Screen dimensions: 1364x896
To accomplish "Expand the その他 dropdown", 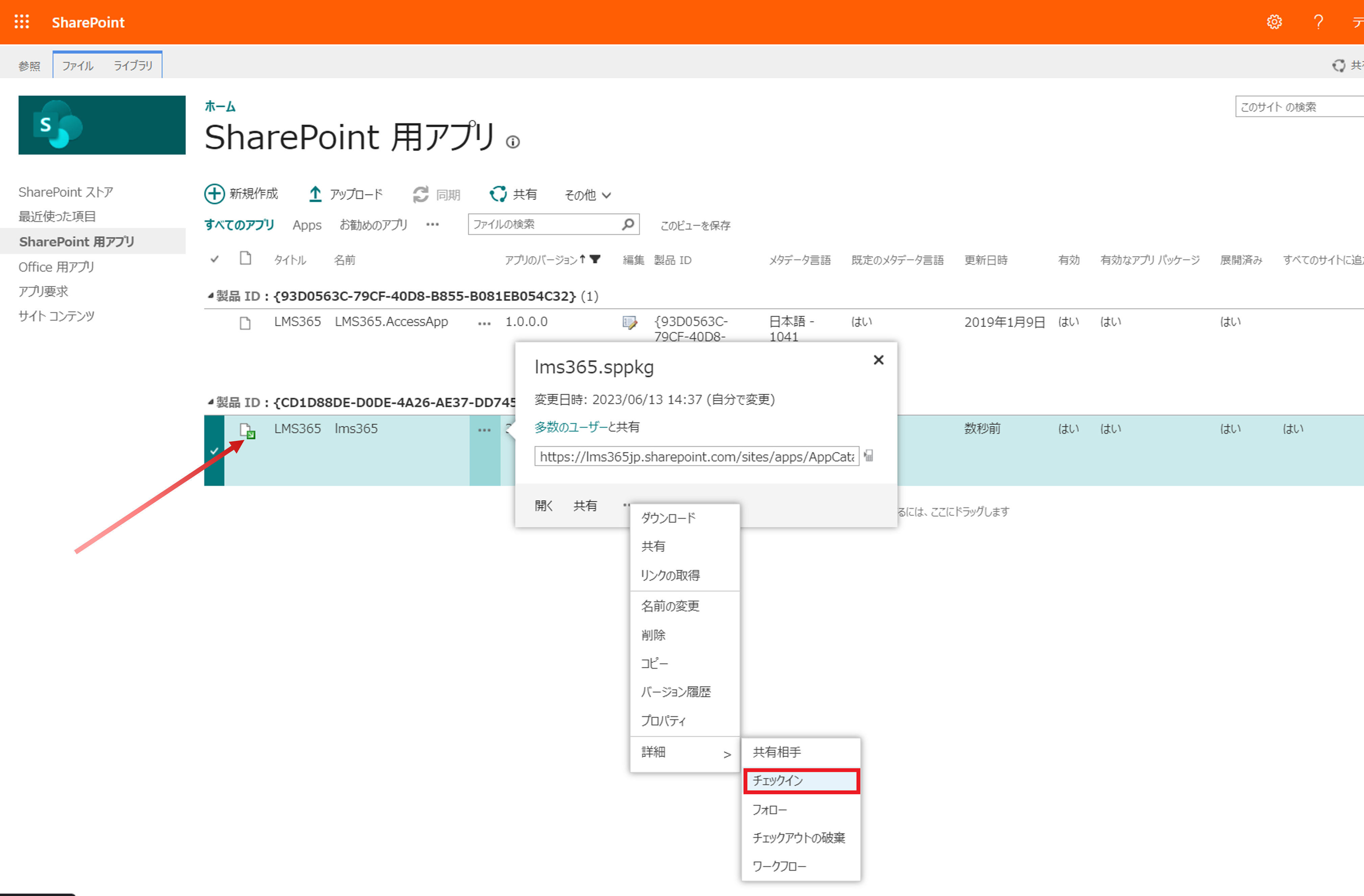I will pos(588,195).
